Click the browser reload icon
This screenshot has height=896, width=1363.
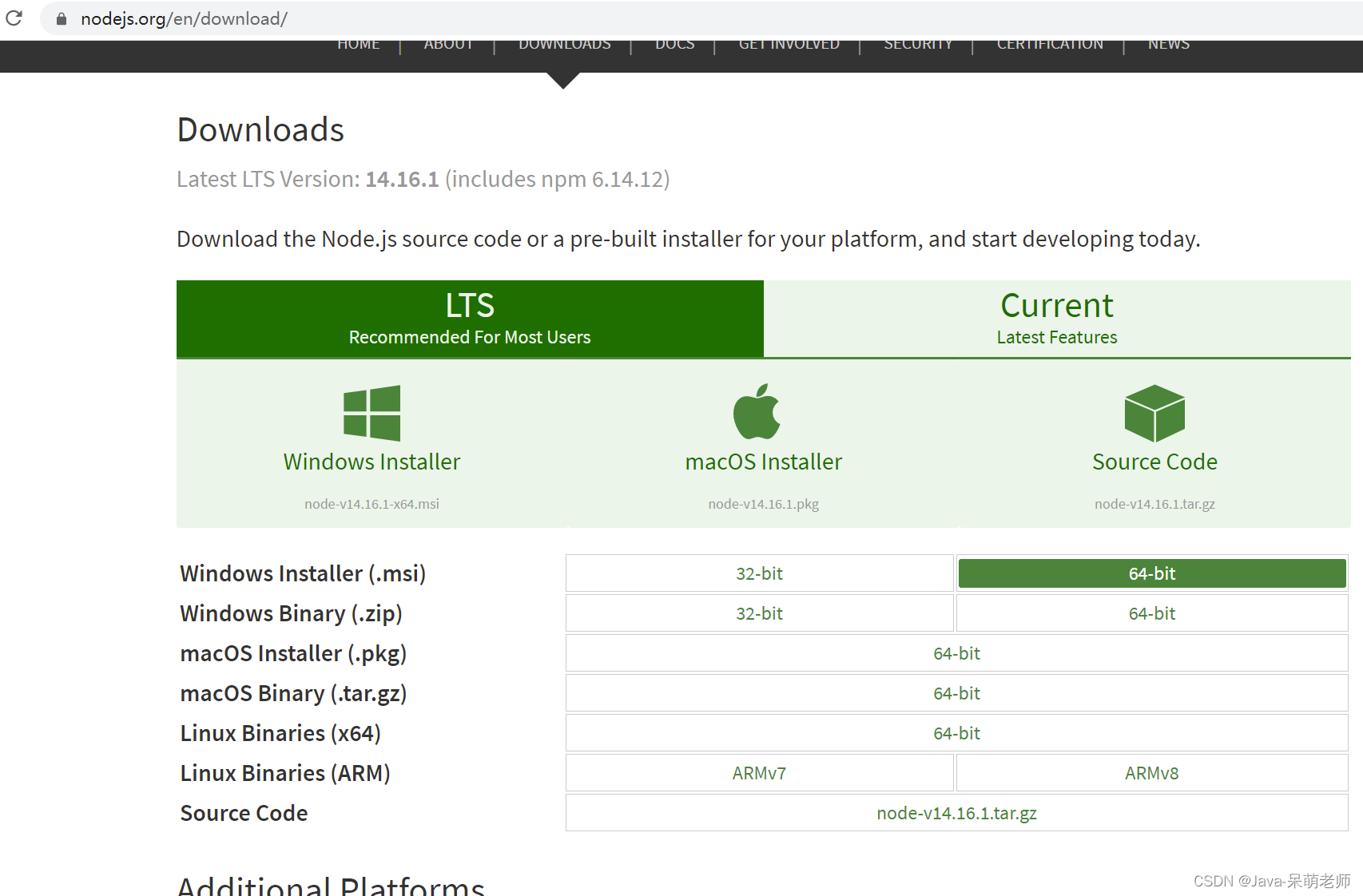tap(14, 18)
